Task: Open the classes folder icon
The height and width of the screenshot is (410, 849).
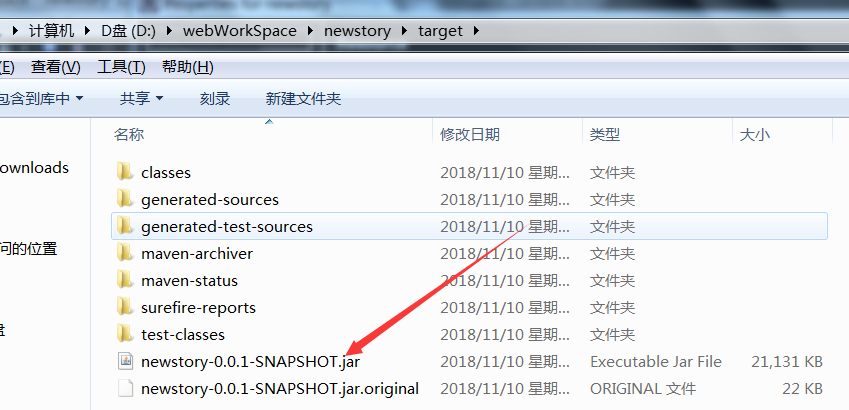Action: point(125,172)
